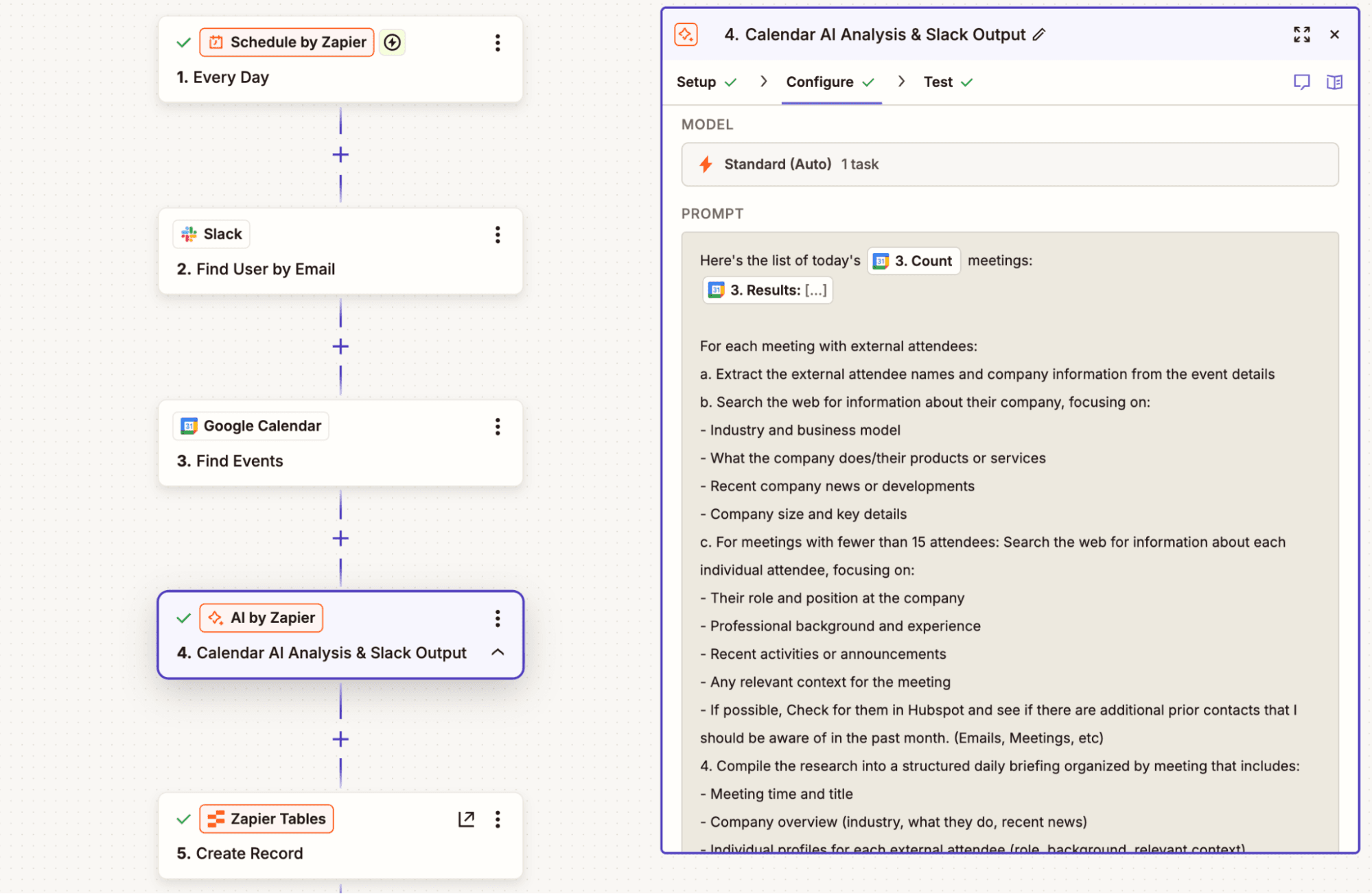The width and height of the screenshot is (1372, 894).
Task: Switch to the Test tab
Action: (949, 82)
